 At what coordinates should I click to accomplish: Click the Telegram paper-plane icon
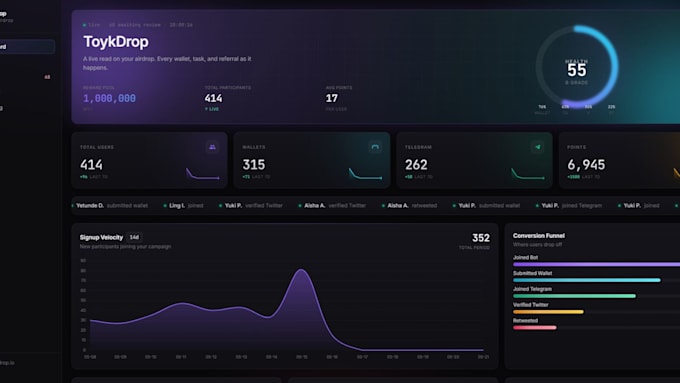538,147
